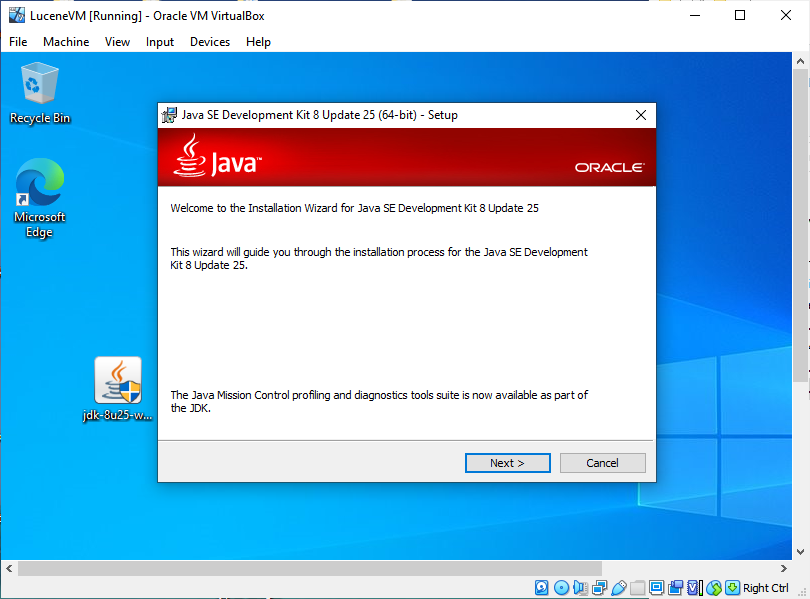
Task: Click the USB devices status icon
Action: coord(618,588)
